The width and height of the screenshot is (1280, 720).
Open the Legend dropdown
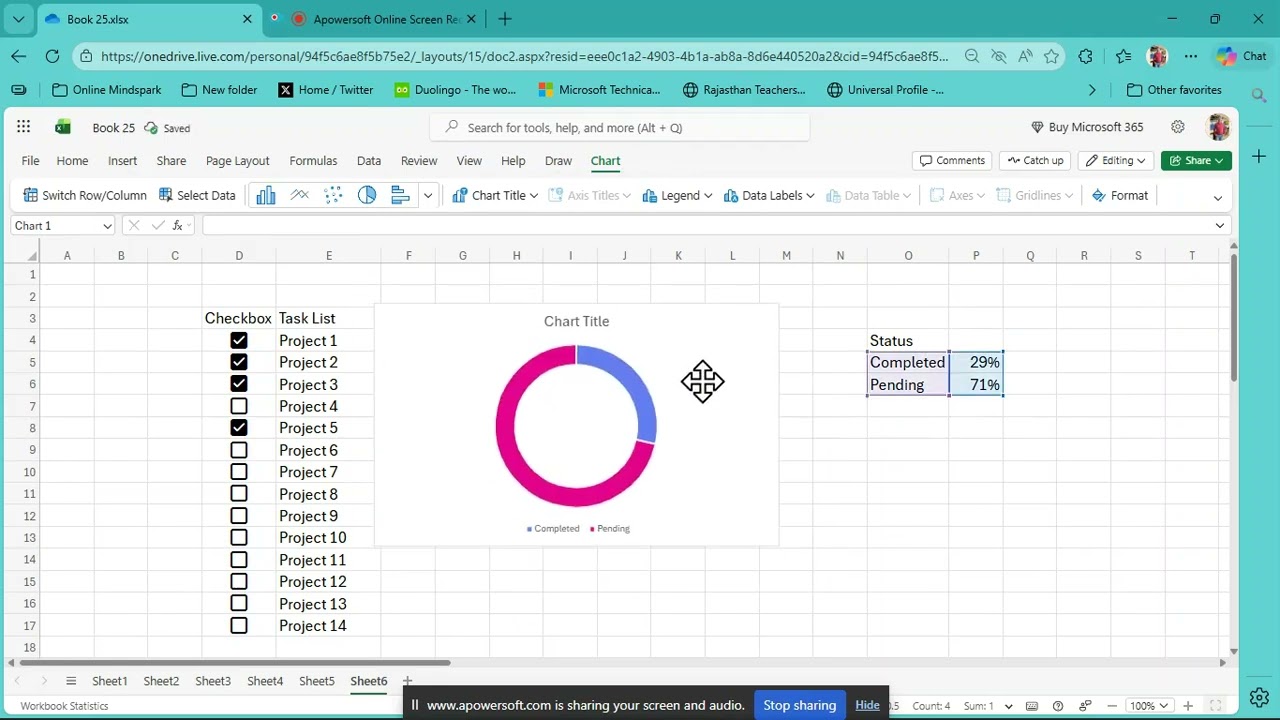tap(677, 195)
